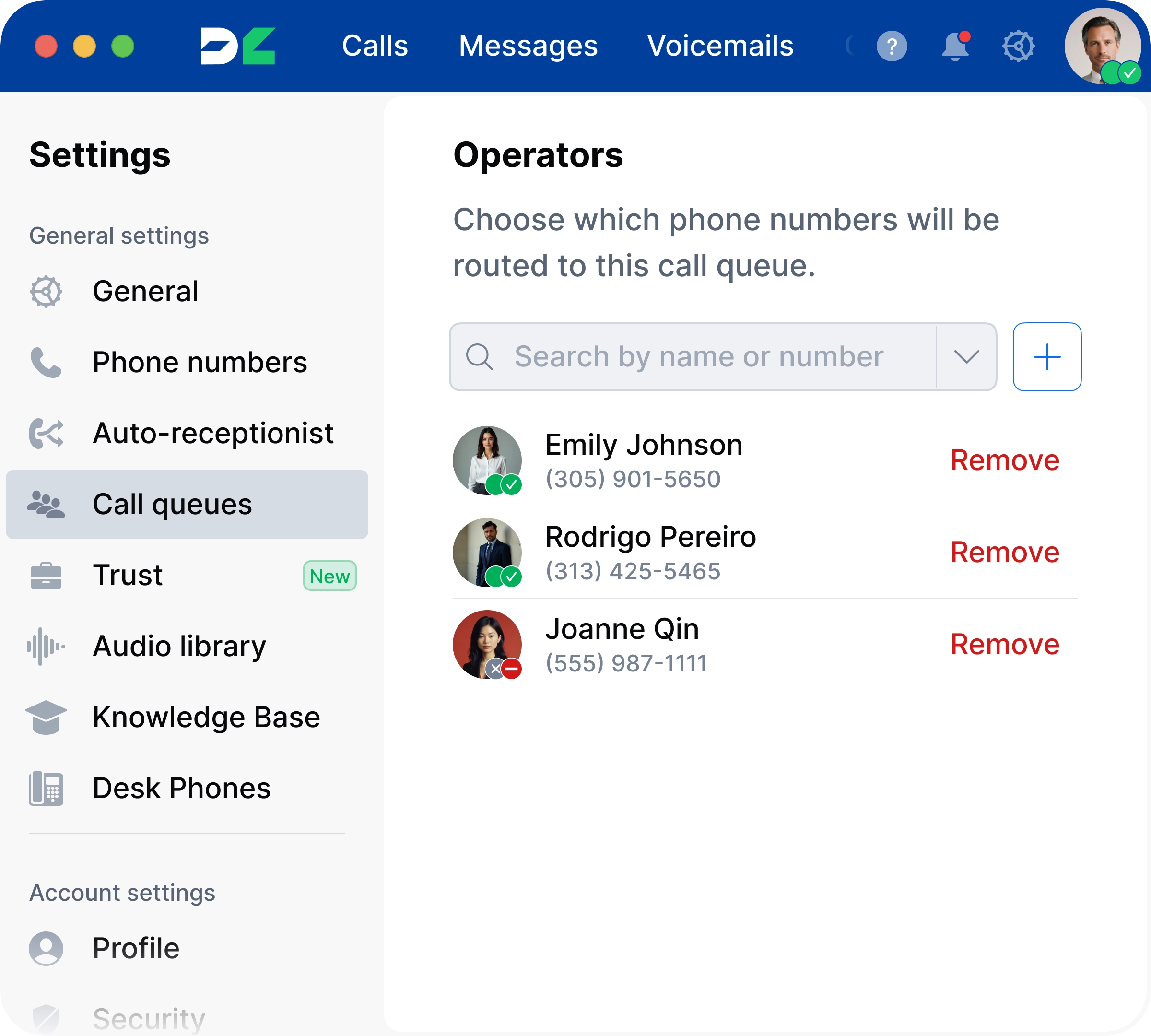Open the Voicemails tab
Screen dimensions: 1151x1036
tap(721, 46)
